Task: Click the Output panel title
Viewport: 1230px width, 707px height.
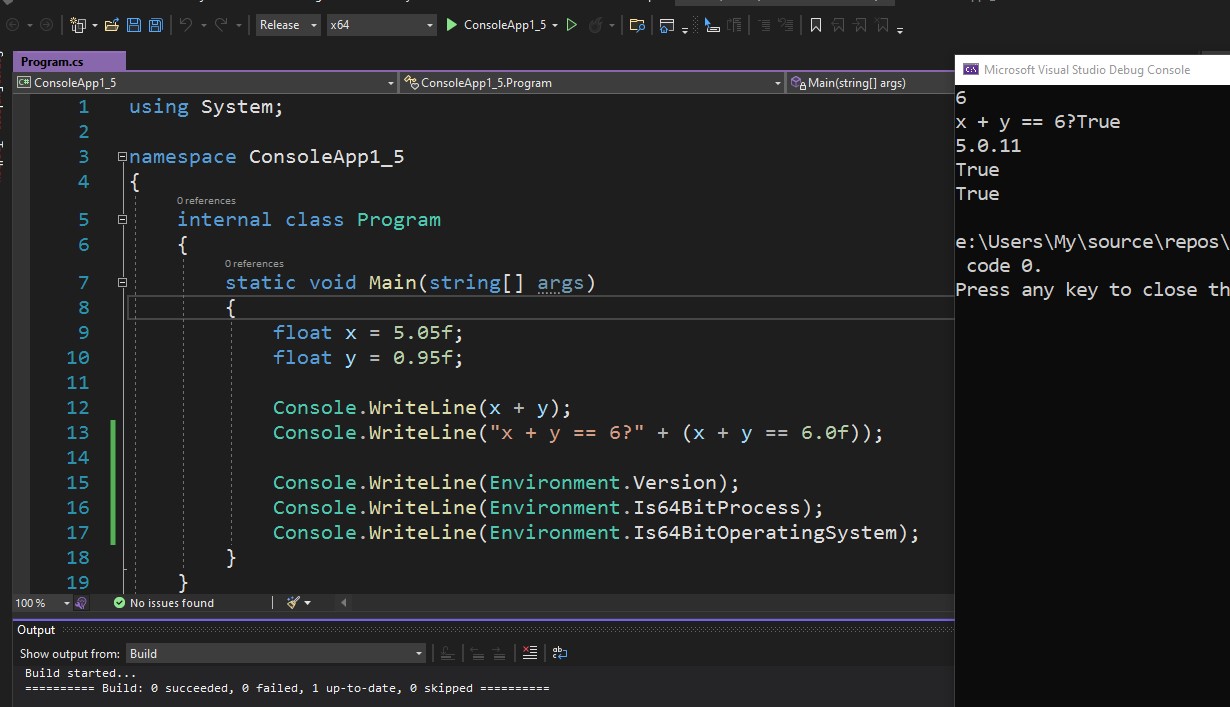Action: click(36, 630)
